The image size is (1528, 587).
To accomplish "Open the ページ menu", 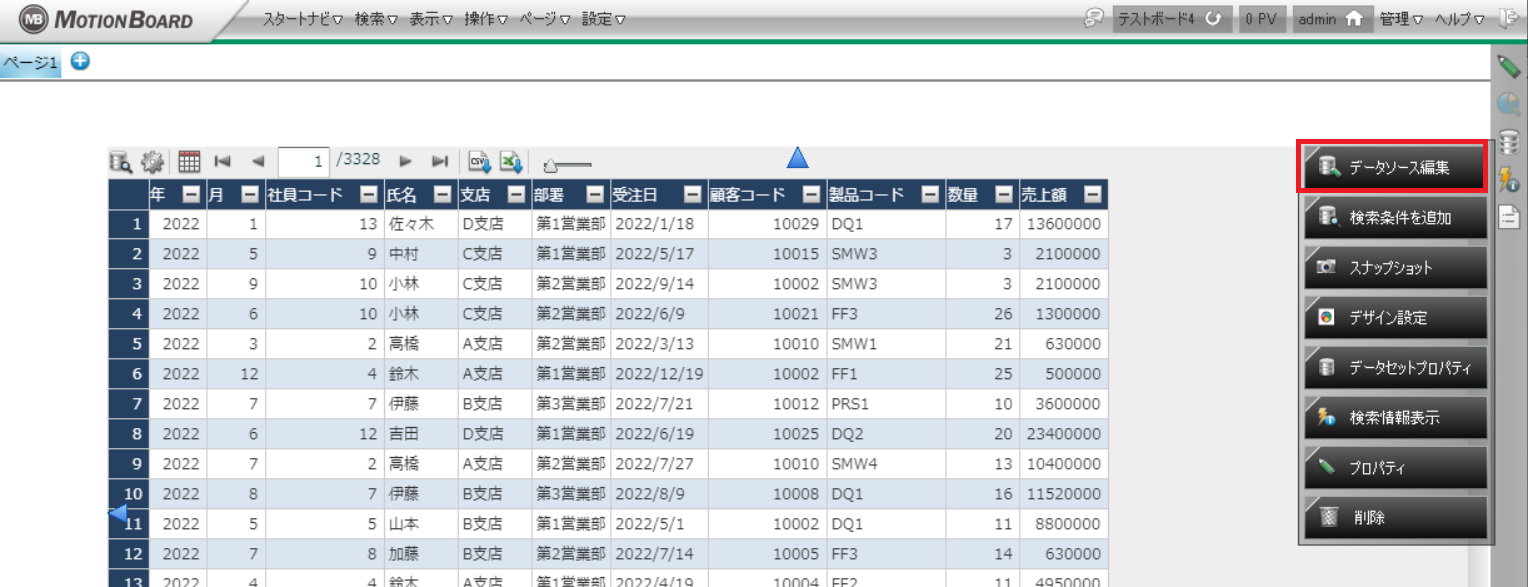I will point(545,19).
